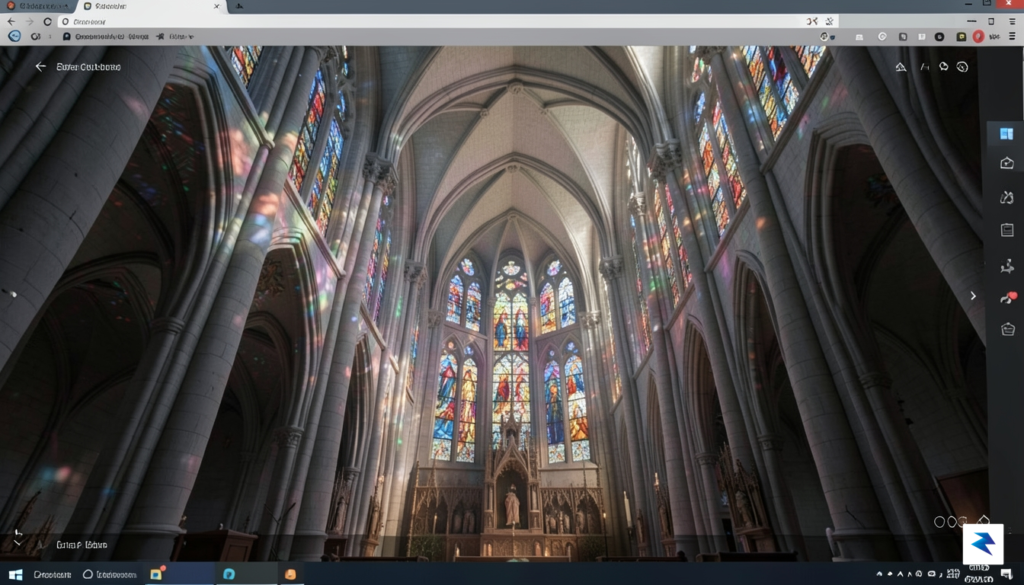Click the taskbar search box text
Screen dimensions: 1024x585
[52, 575]
